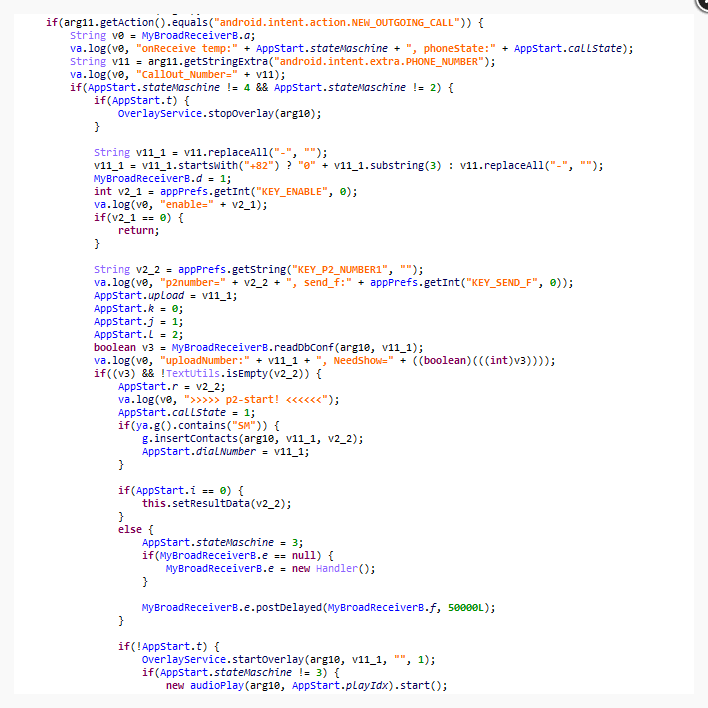Image resolution: width=708 pixels, height=708 pixels.
Task: Select the ", NeedShow=" string
Action: (355, 361)
